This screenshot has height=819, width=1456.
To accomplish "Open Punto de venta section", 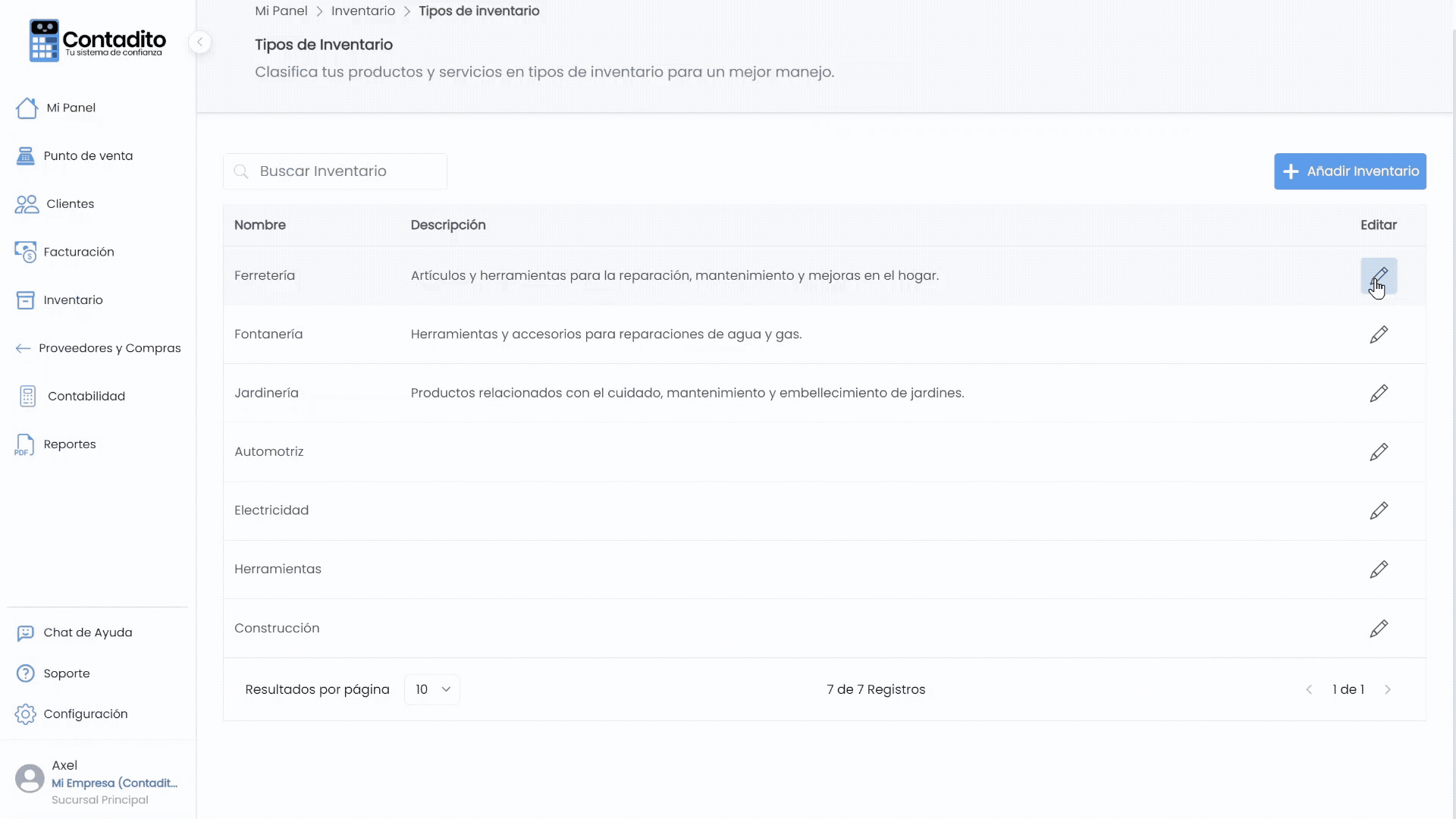I will click(x=74, y=156).
